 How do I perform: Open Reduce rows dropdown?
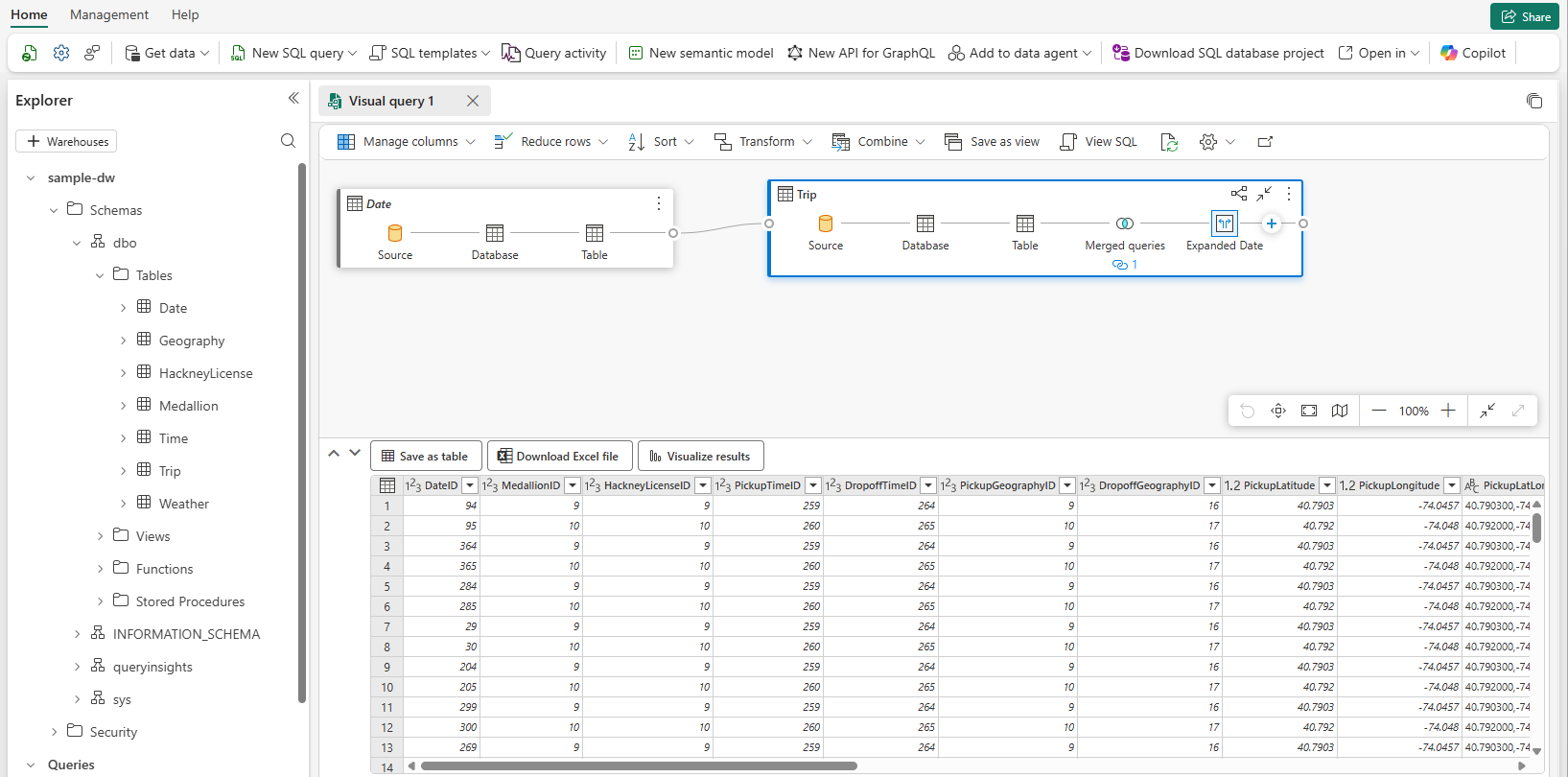551,142
